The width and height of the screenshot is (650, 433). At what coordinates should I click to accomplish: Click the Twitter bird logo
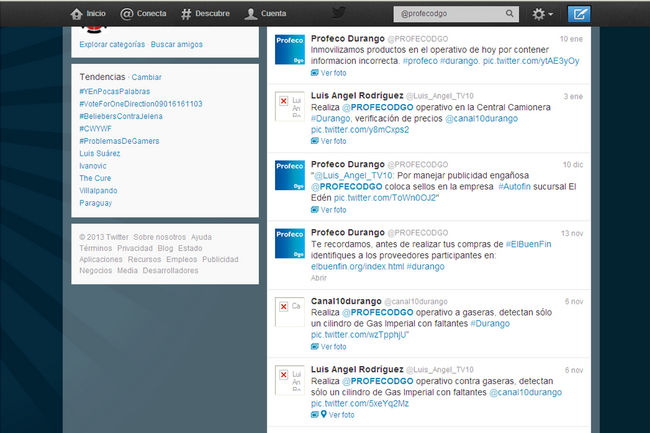point(340,13)
